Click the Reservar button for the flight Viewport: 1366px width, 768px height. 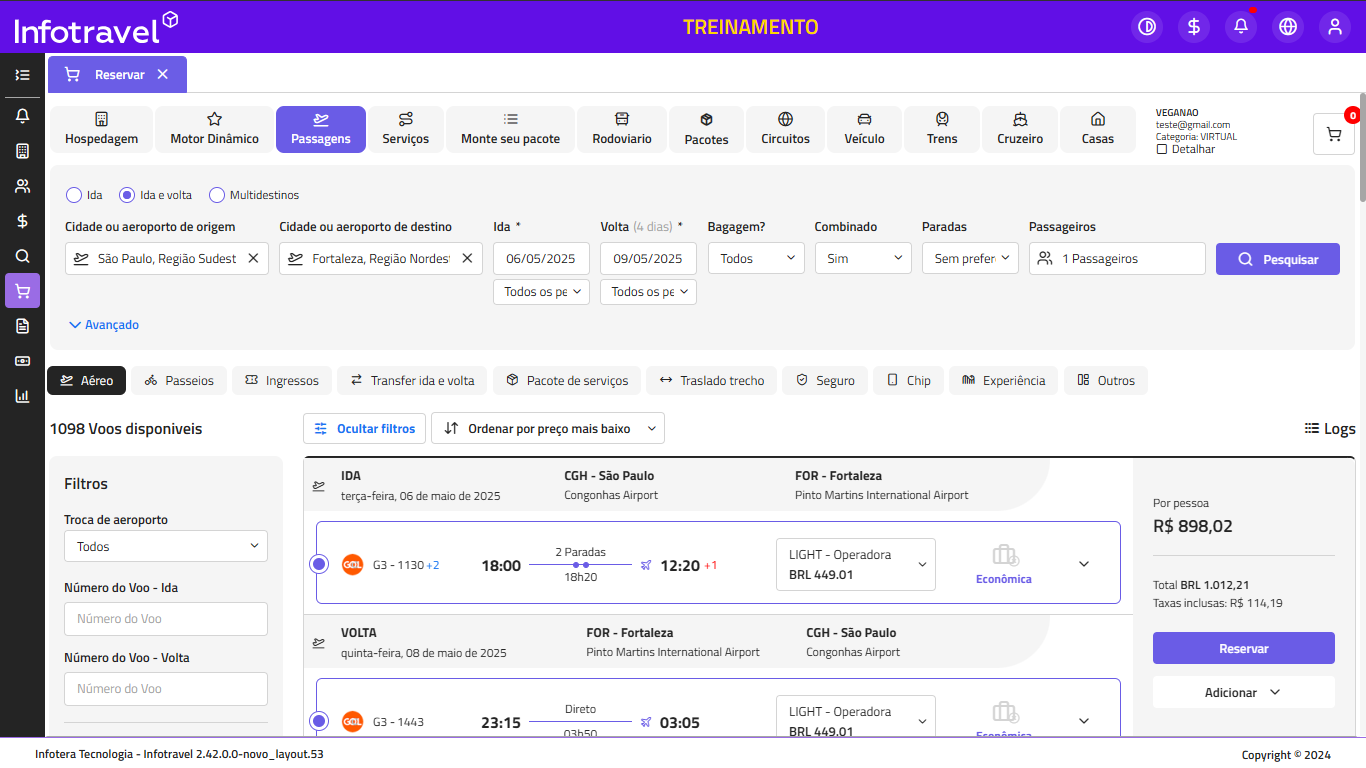1243,648
